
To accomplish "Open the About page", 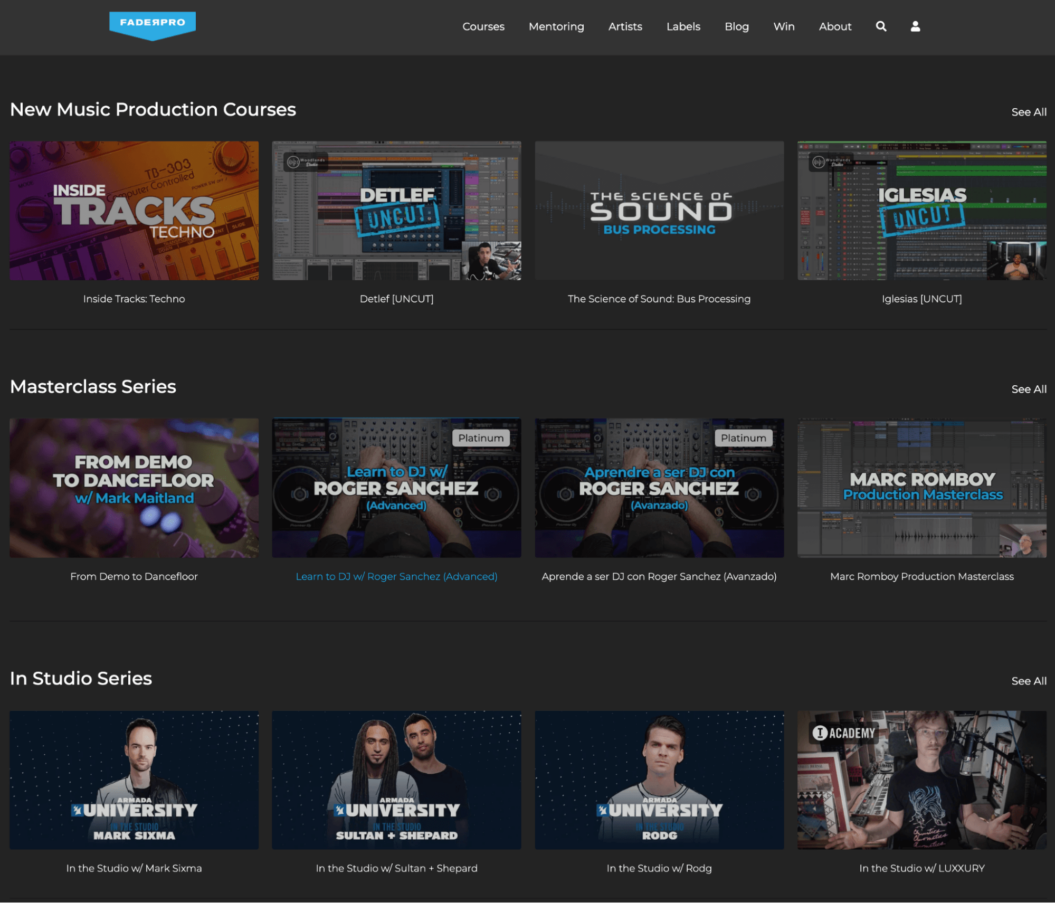I will [835, 26].
